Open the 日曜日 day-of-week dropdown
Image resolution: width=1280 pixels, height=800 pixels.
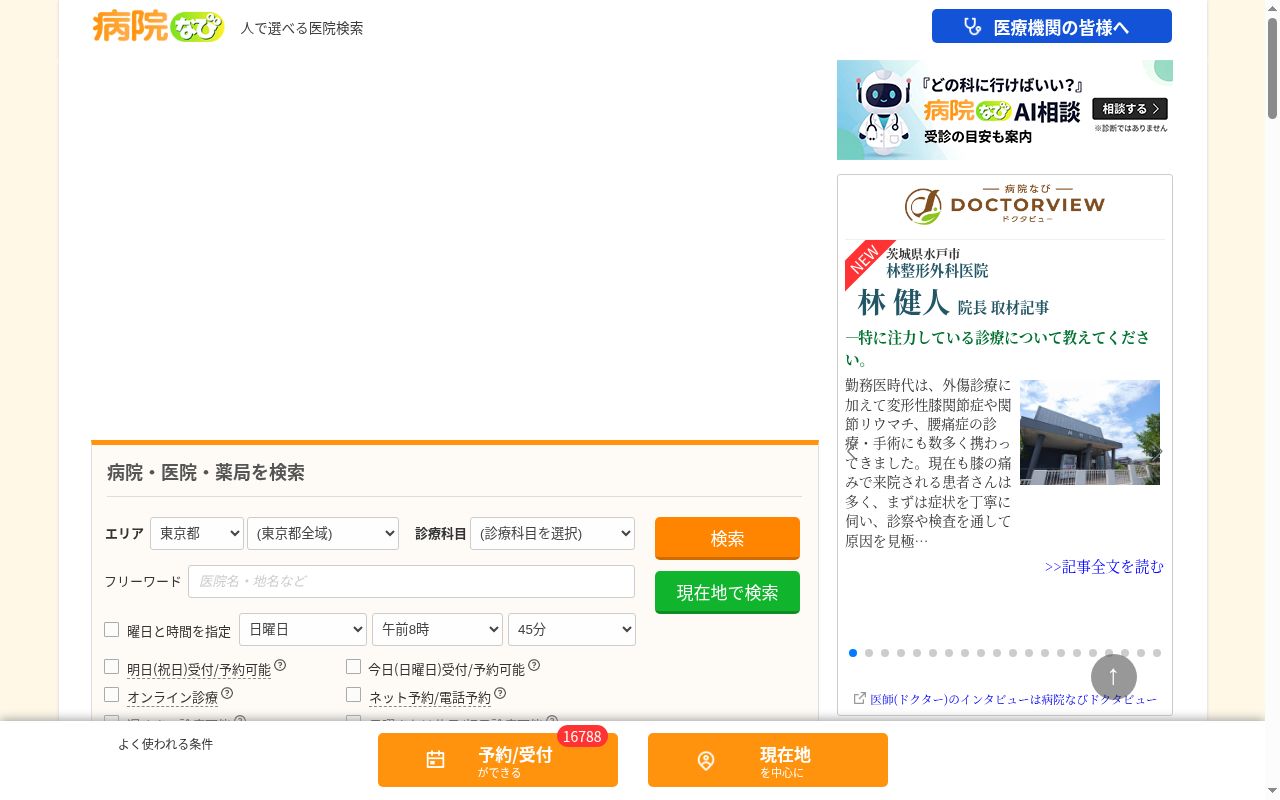click(x=303, y=629)
